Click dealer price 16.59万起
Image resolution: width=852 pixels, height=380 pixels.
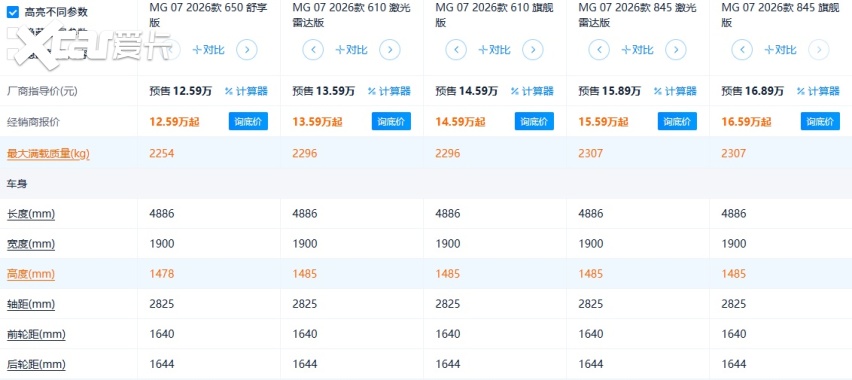coord(746,122)
